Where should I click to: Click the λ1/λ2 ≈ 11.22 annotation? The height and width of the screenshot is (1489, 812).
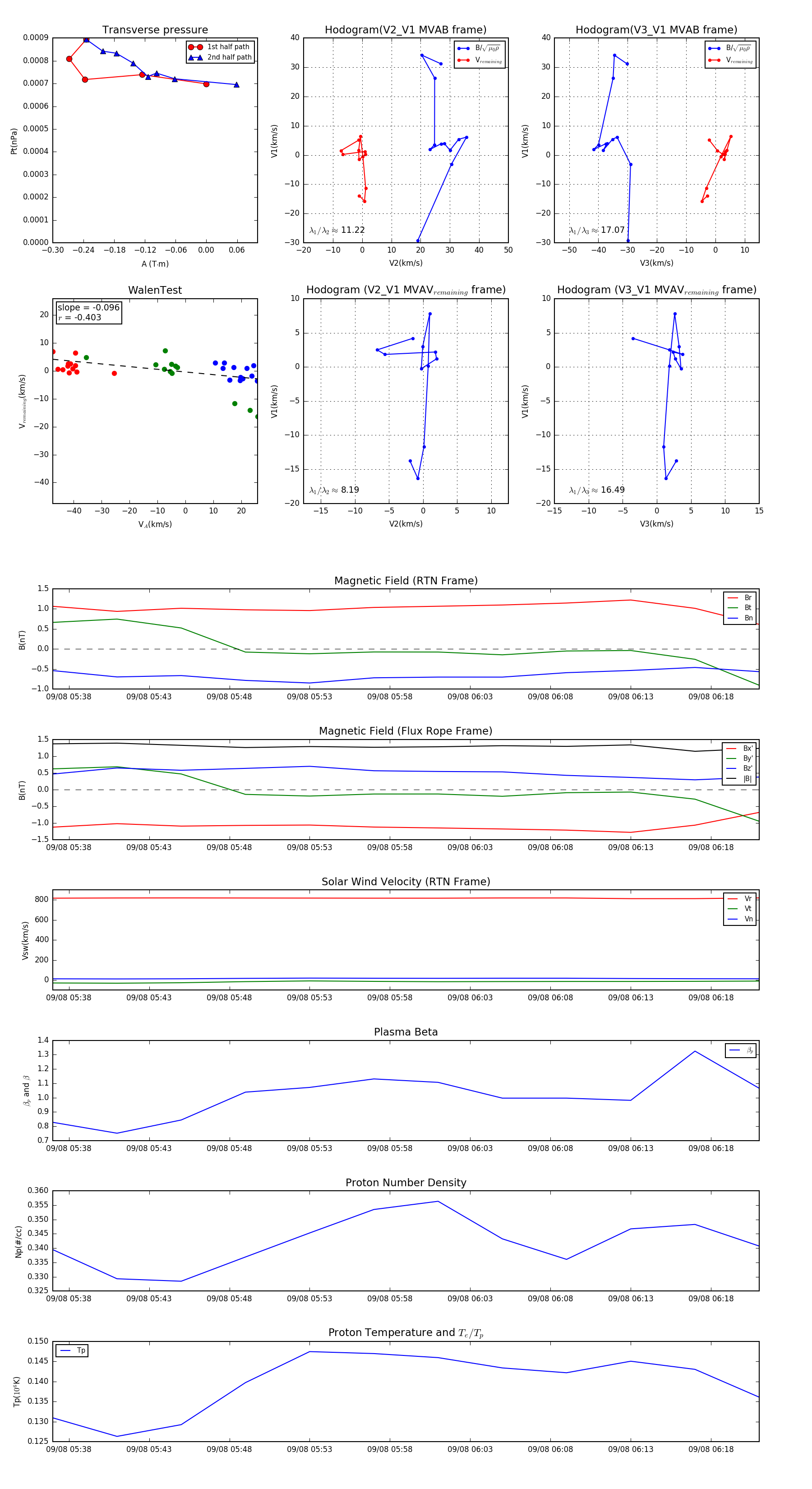click(337, 230)
